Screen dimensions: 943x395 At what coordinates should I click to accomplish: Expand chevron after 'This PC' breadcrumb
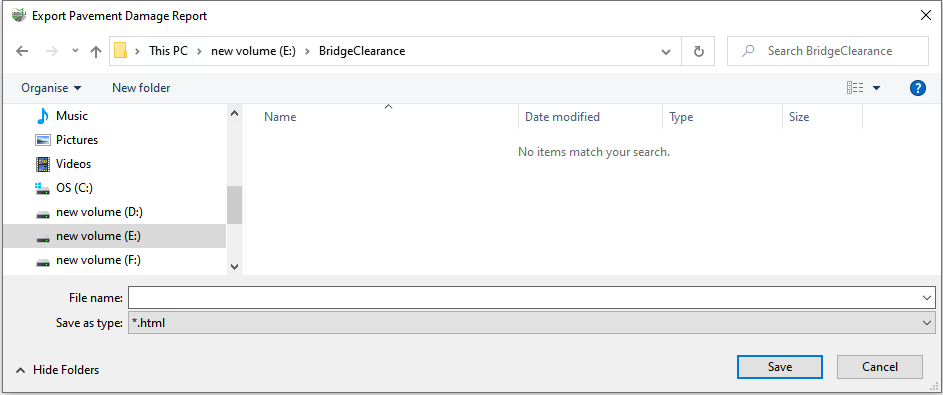[x=200, y=51]
